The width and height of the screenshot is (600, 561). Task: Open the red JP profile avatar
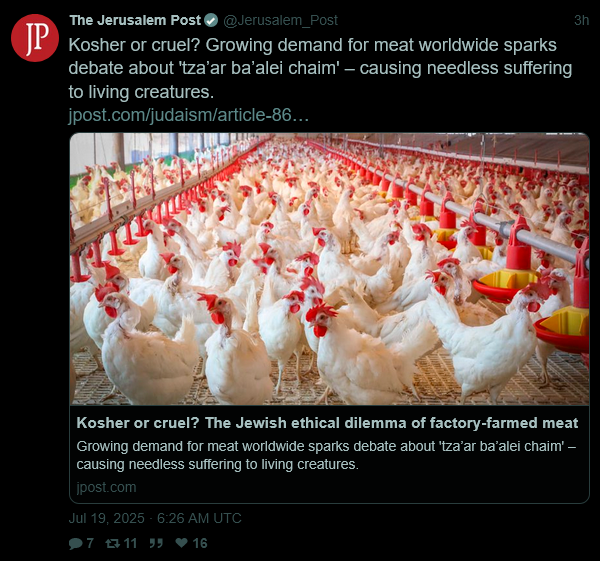click(35, 38)
